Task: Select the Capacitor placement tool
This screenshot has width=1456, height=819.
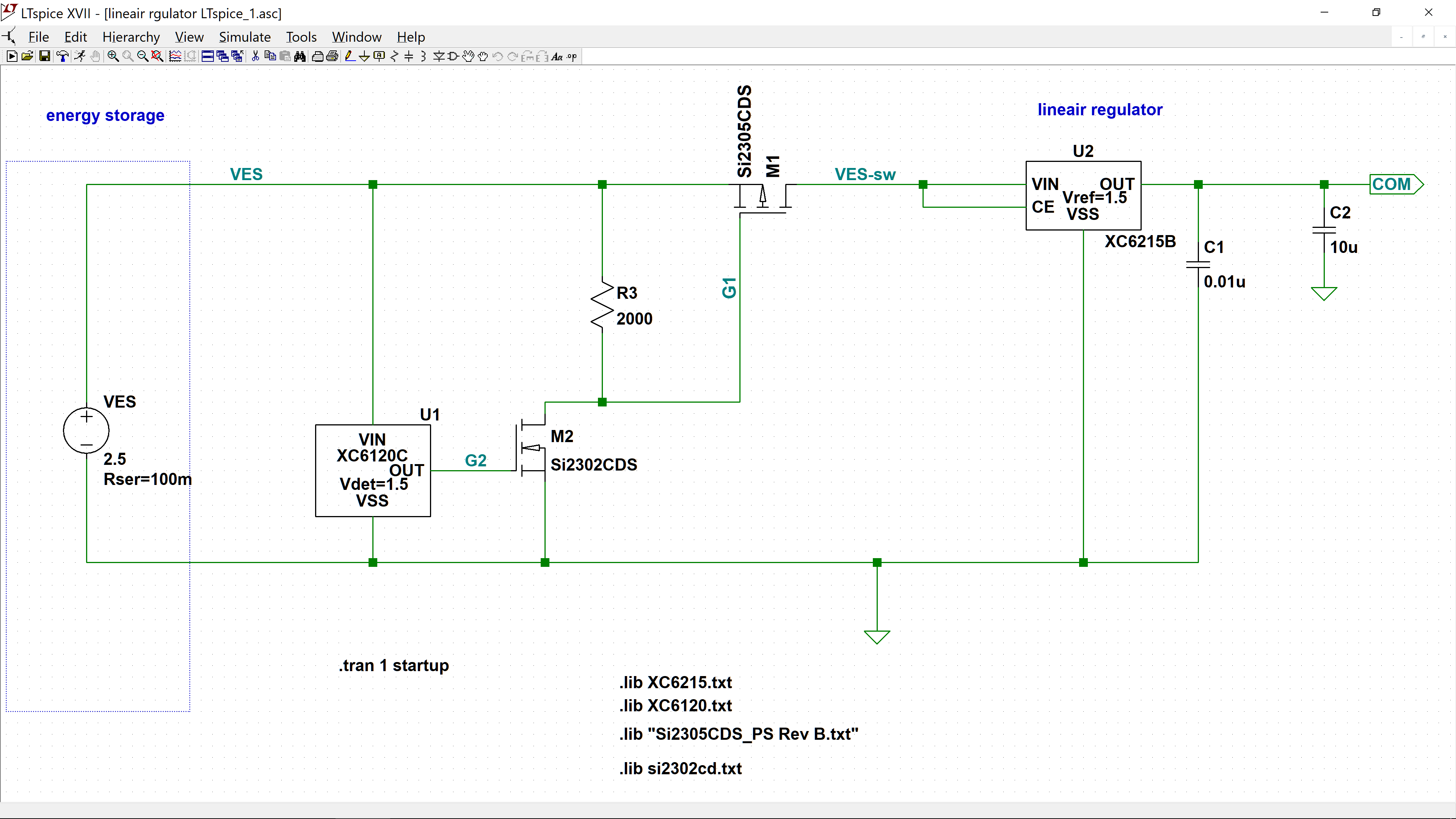Action: coord(409,56)
